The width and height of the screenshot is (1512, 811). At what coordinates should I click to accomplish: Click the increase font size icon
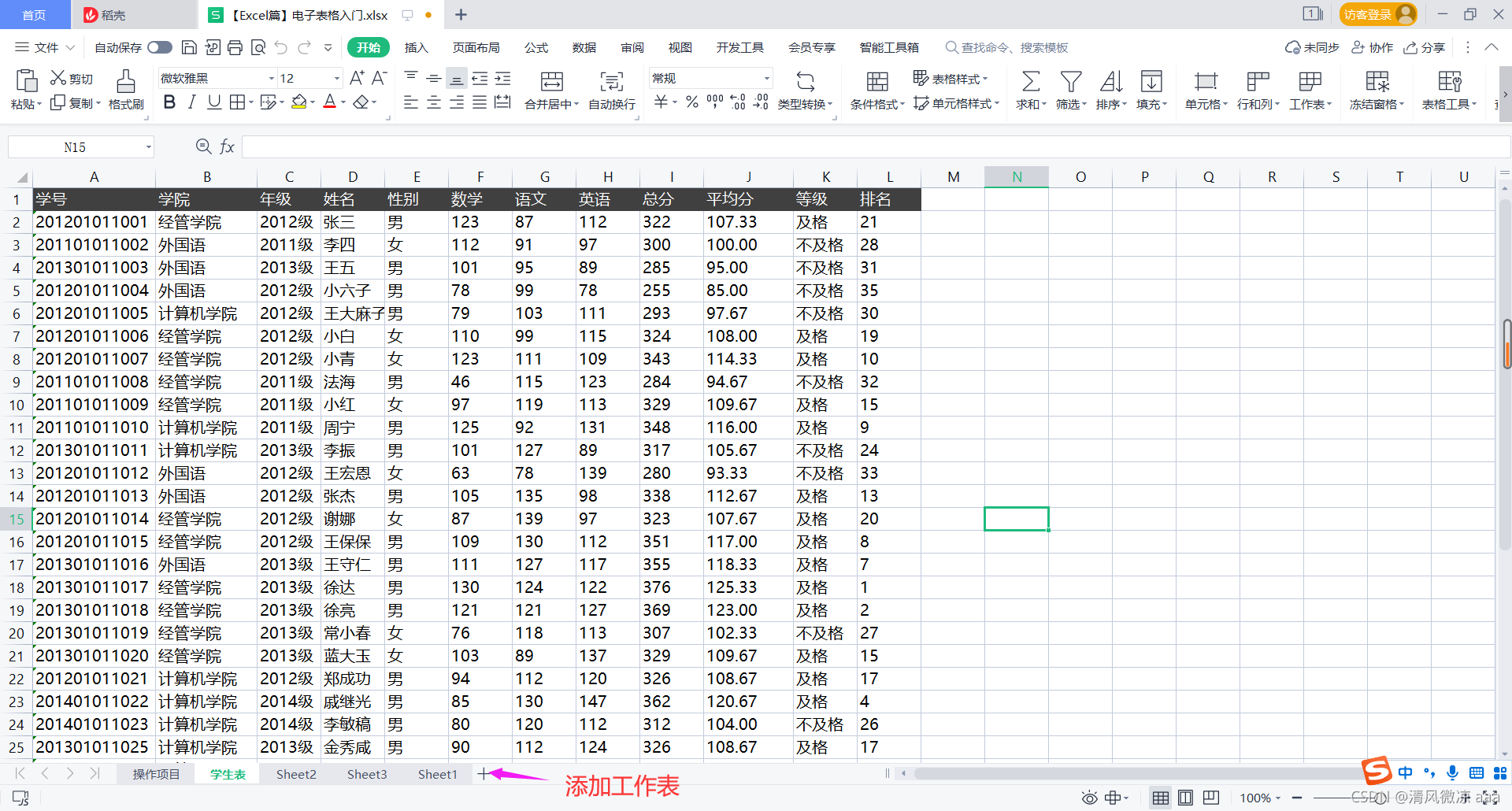pyautogui.click(x=357, y=78)
